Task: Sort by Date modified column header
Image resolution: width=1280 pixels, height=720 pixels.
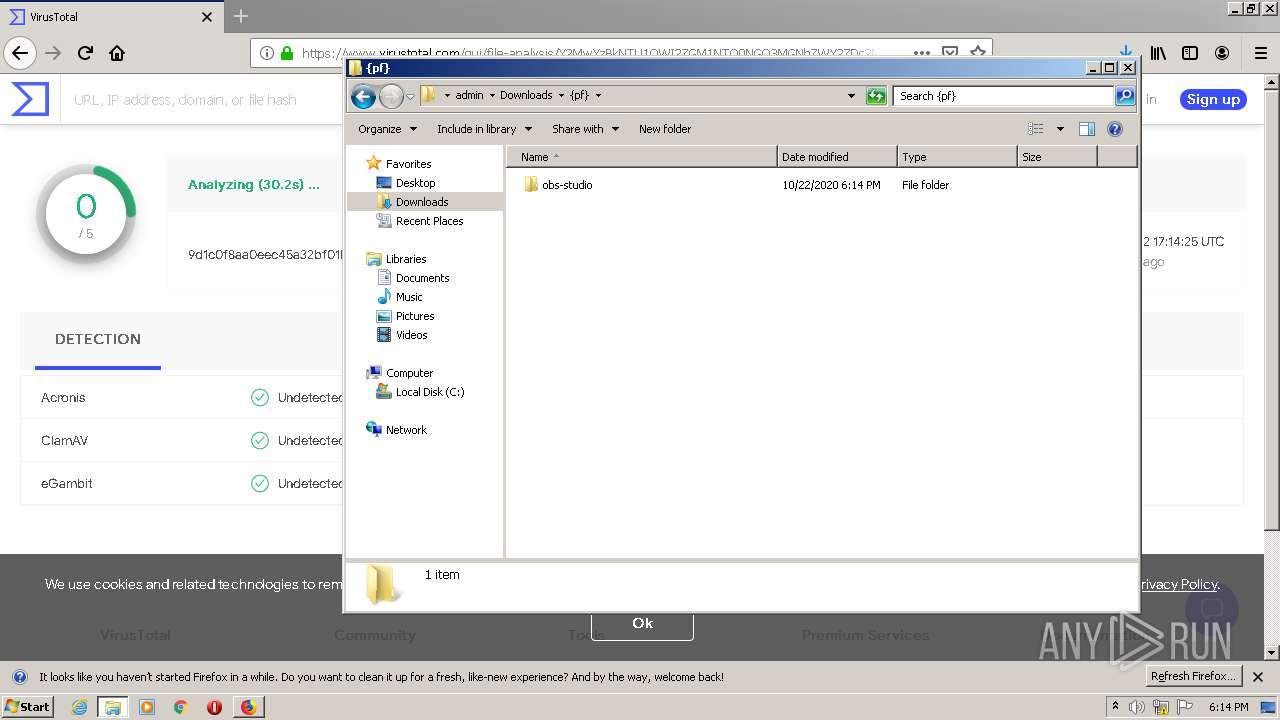Action: coord(837,157)
